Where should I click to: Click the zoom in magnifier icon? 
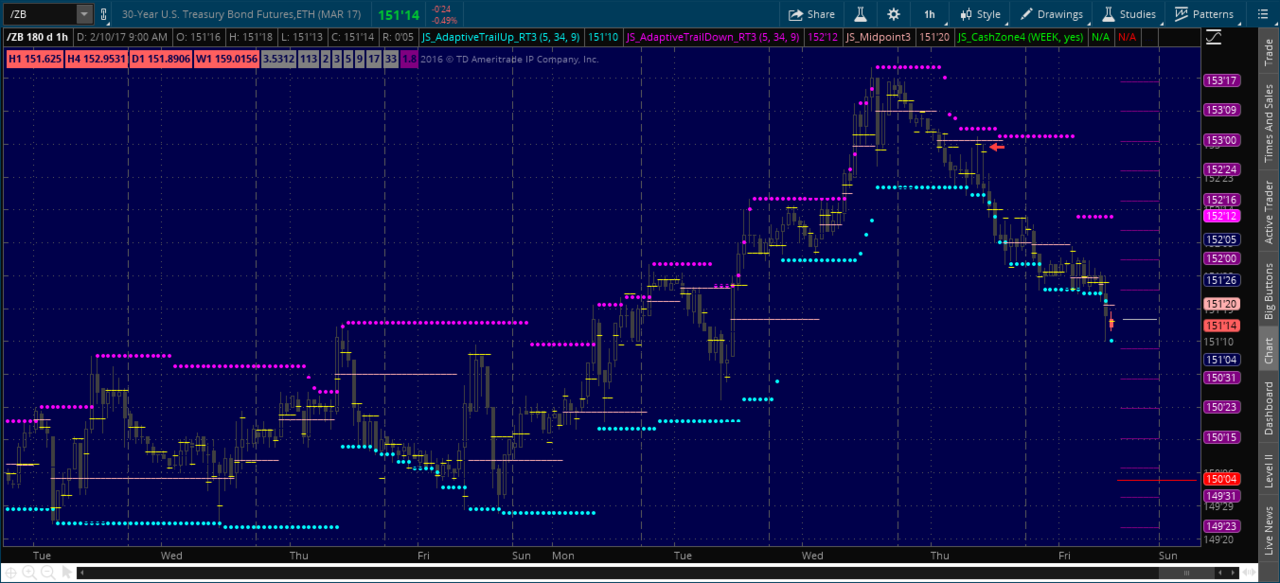pos(30,573)
